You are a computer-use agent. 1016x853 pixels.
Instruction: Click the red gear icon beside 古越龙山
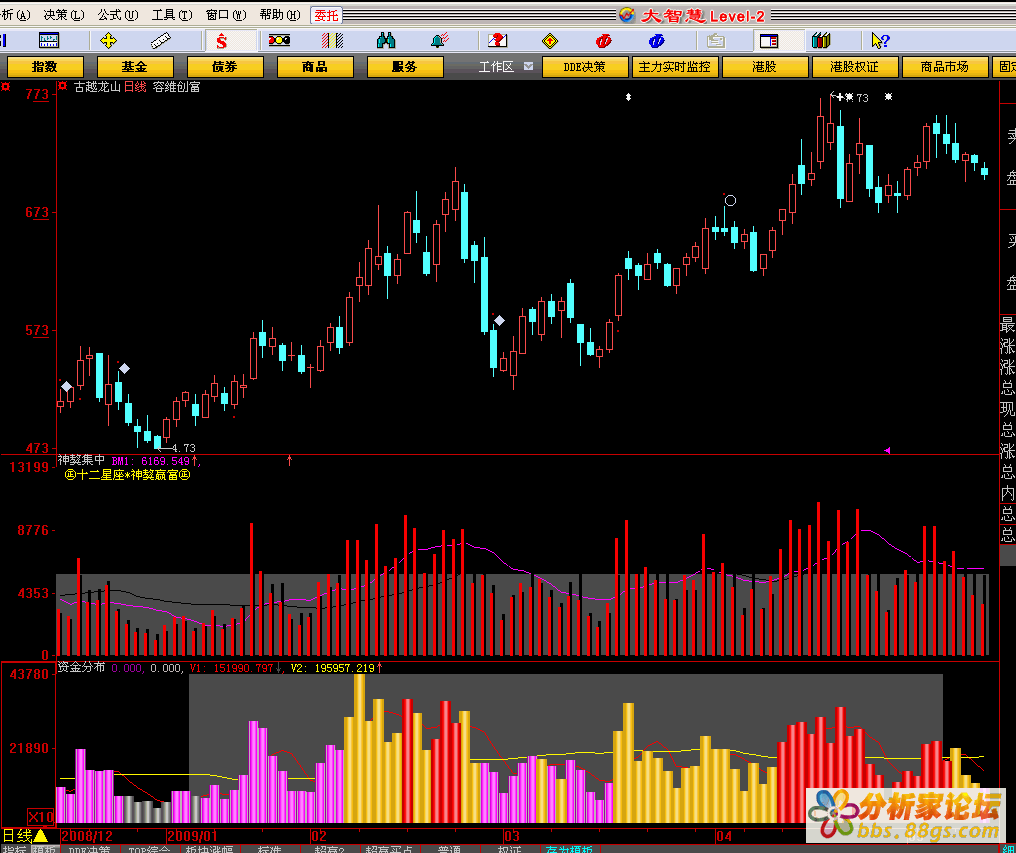pos(63,86)
